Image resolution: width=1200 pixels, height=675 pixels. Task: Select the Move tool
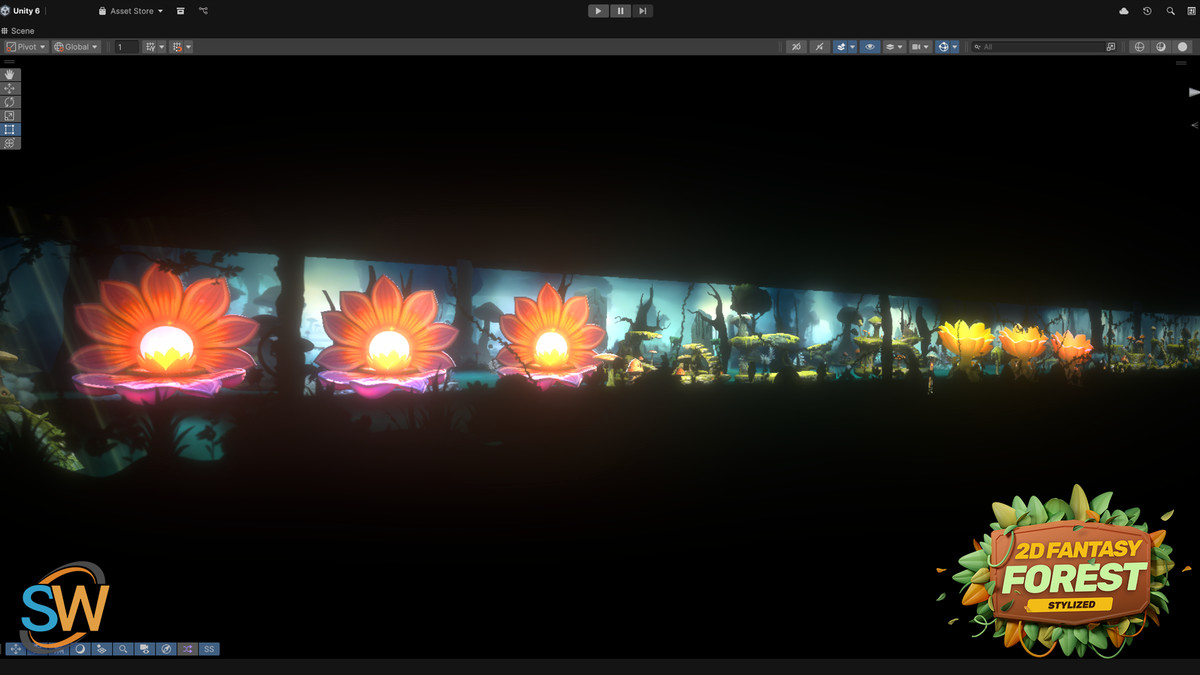(10, 88)
